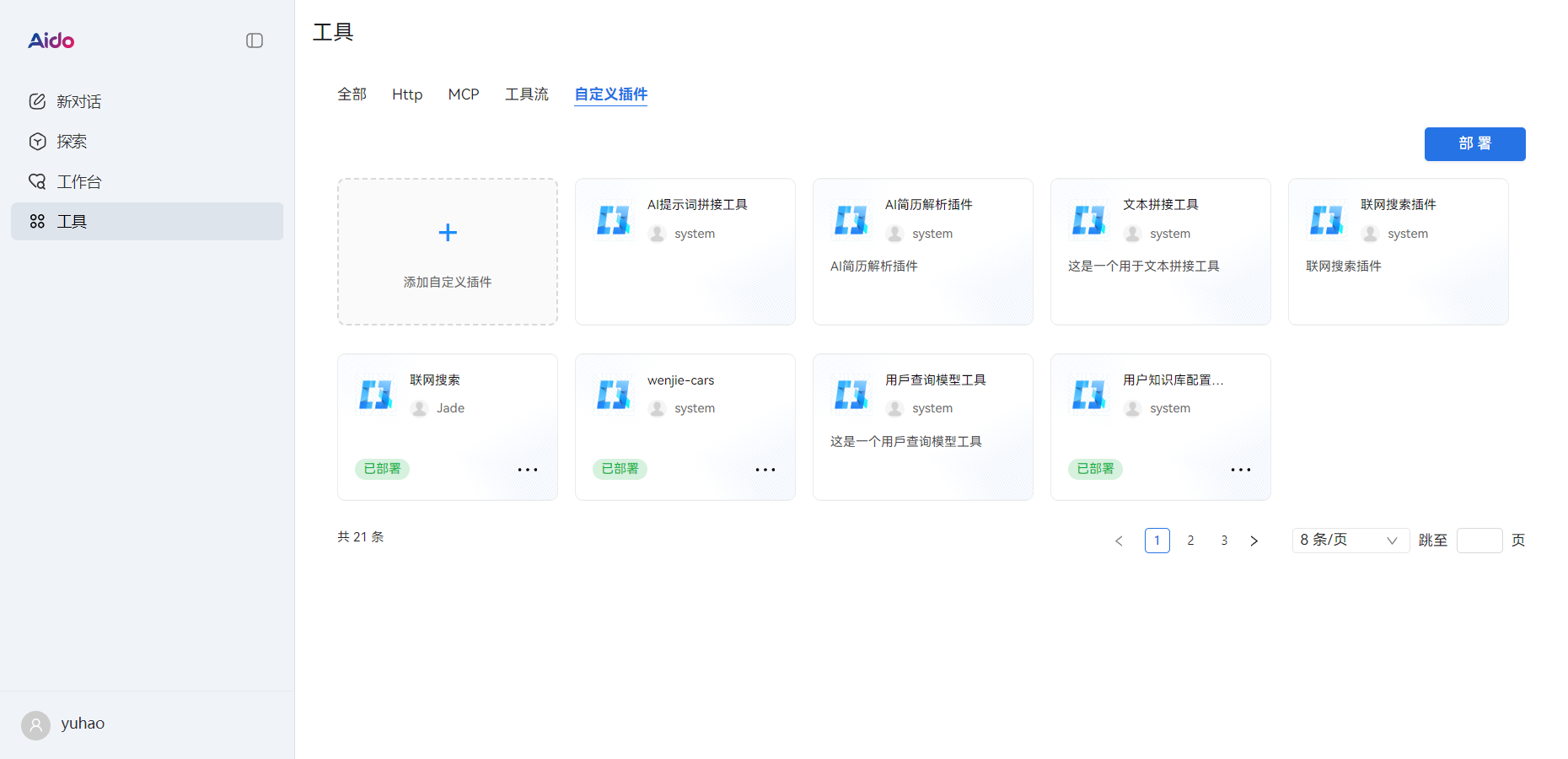
Task: Open the 探索 section from the sidebar
Action: [x=71, y=141]
